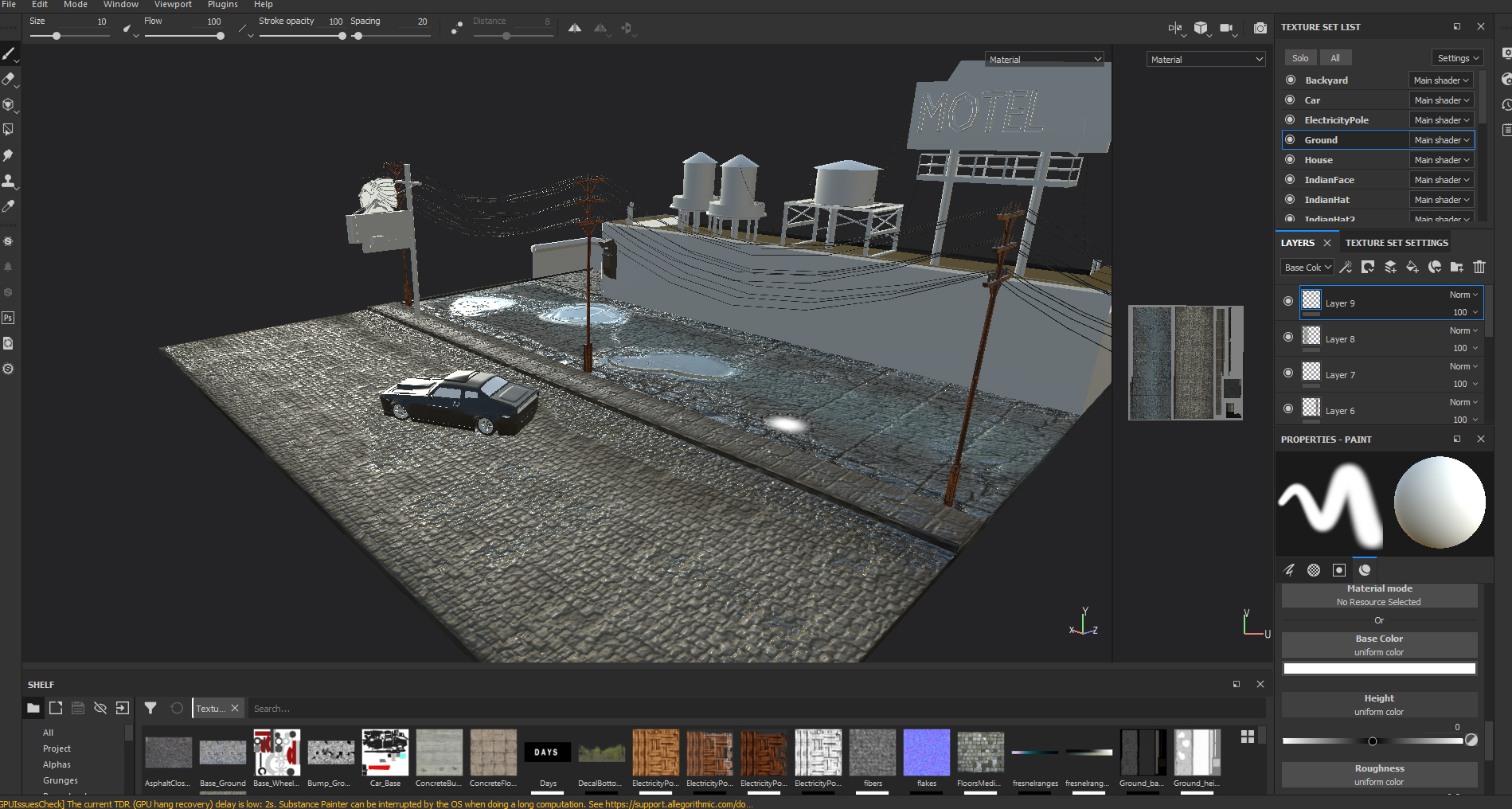
Task: Hide Layer 9 visibility
Action: pos(1288,302)
